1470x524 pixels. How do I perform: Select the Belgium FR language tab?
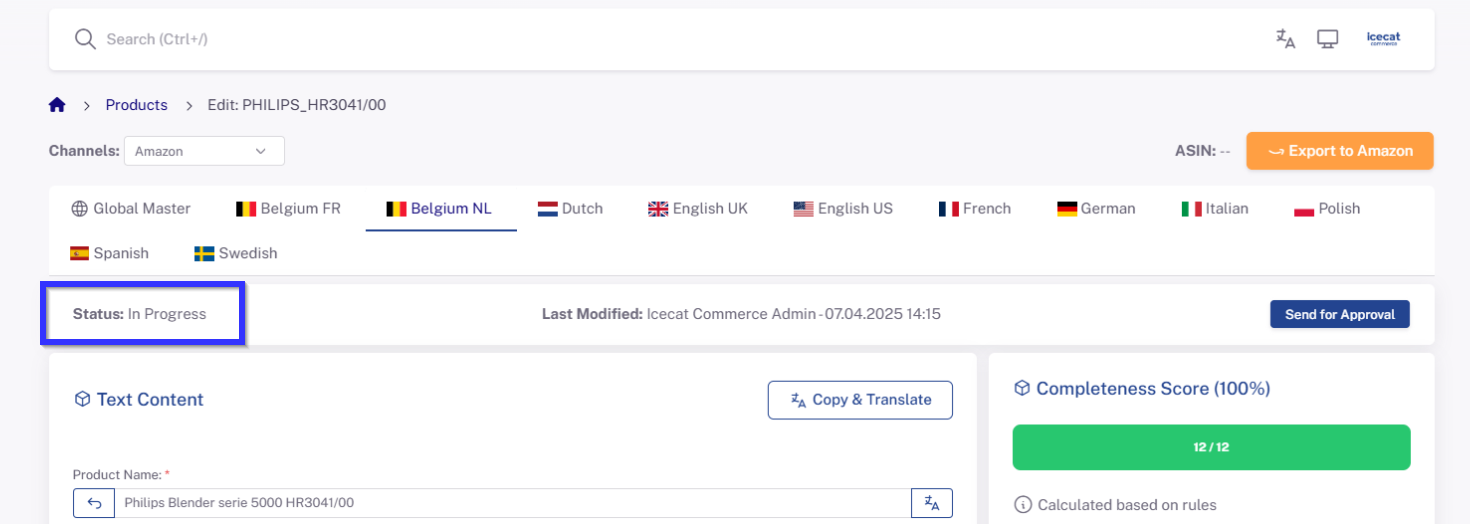[288, 209]
